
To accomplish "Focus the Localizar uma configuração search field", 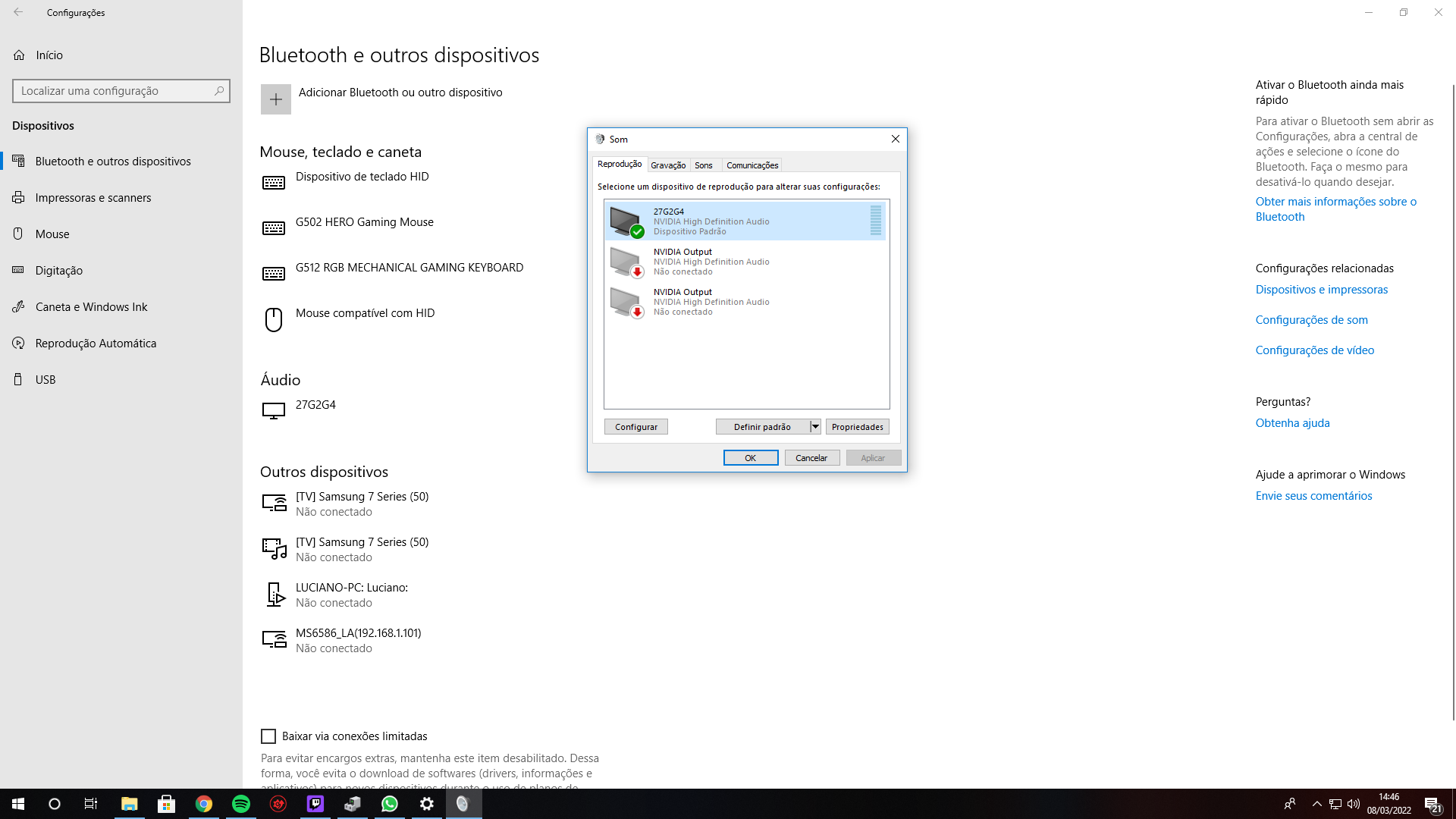I will click(x=121, y=90).
